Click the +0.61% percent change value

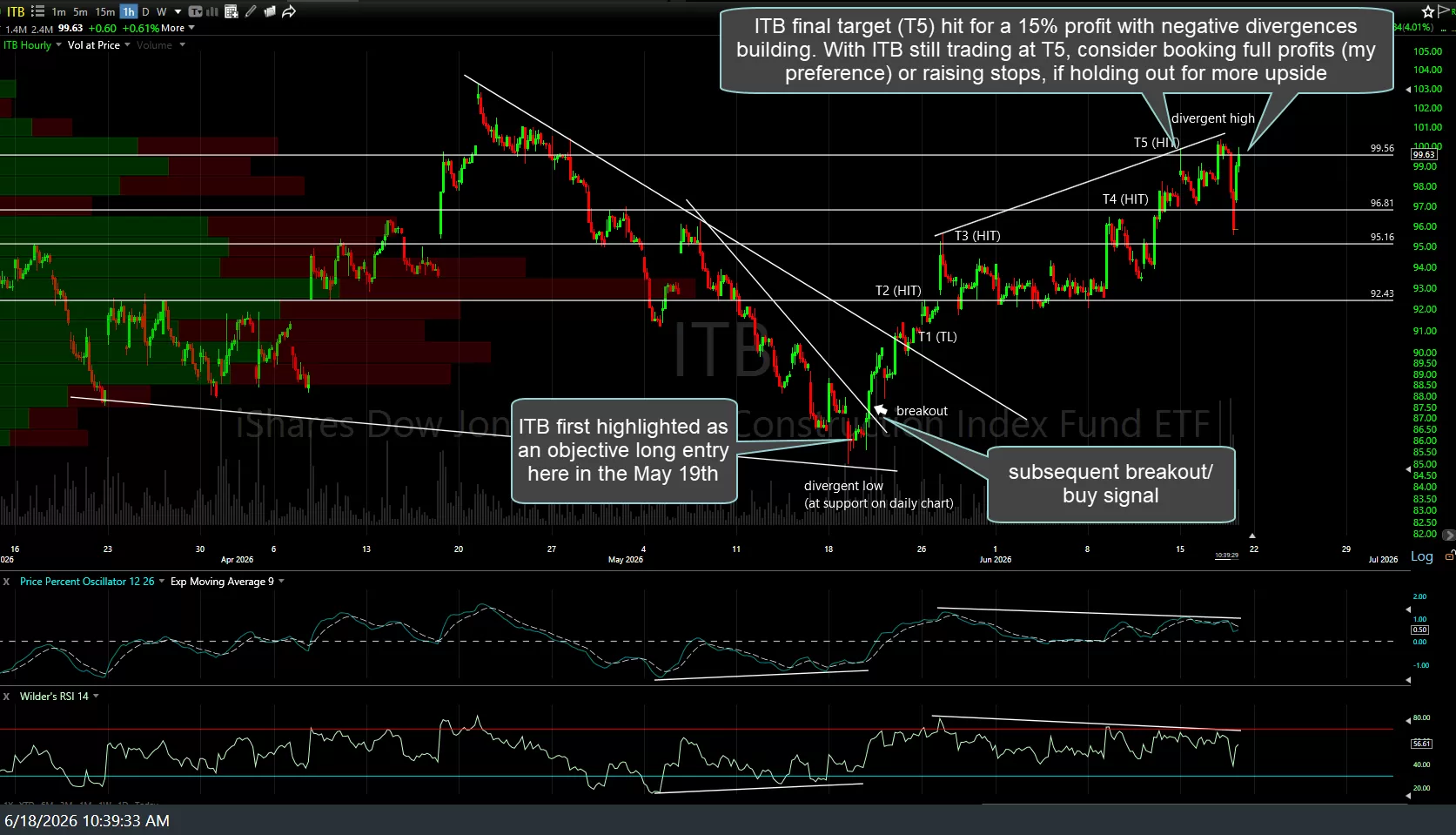click(141, 28)
